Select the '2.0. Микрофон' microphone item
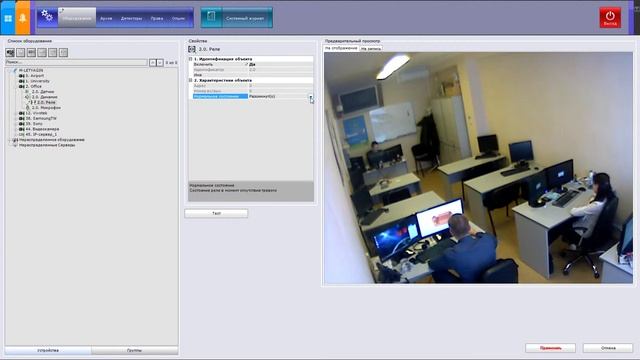The width and height of the screenshot is (640, 360). [x=46, y=108]
